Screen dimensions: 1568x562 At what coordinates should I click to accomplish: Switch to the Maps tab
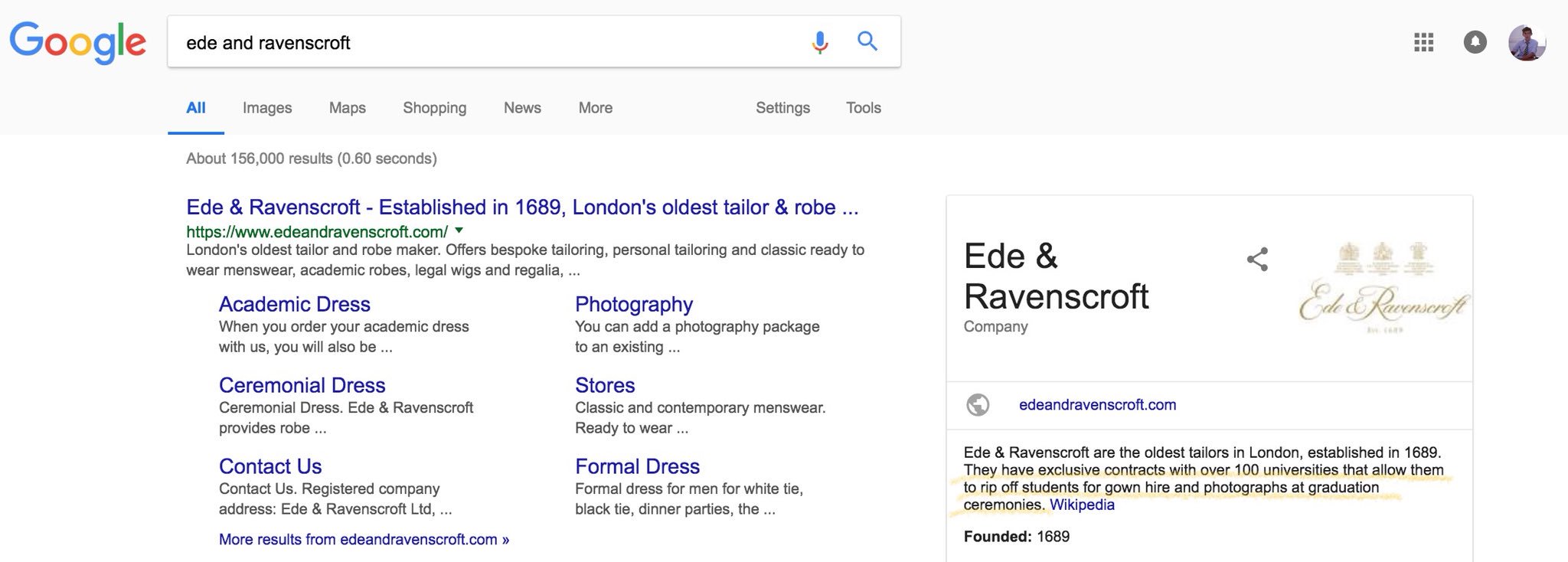(x=347, y=108)
